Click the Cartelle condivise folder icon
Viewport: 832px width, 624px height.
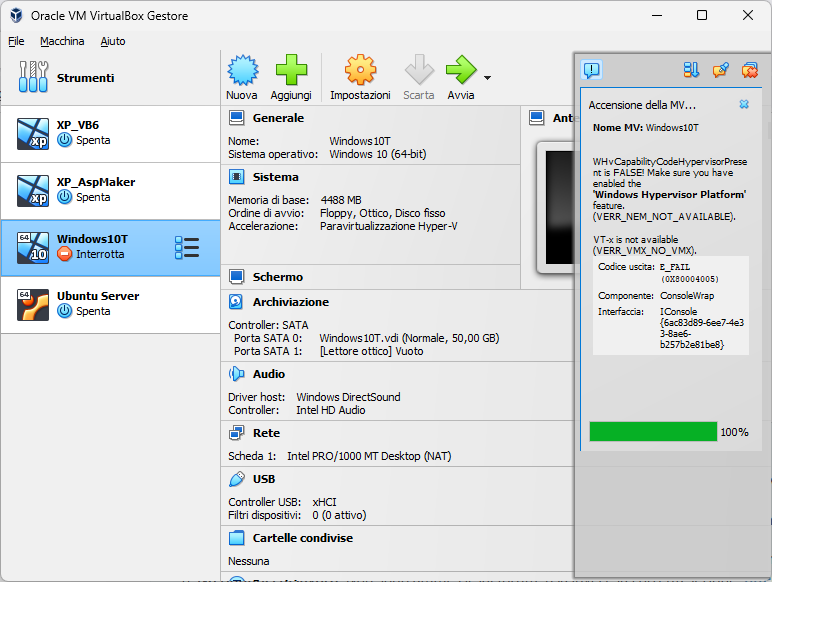click(237, 538)
